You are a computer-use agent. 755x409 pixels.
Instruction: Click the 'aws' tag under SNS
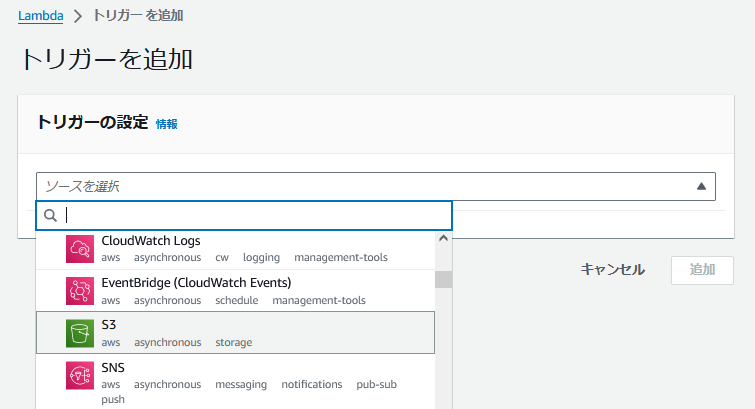click(110, 384)
